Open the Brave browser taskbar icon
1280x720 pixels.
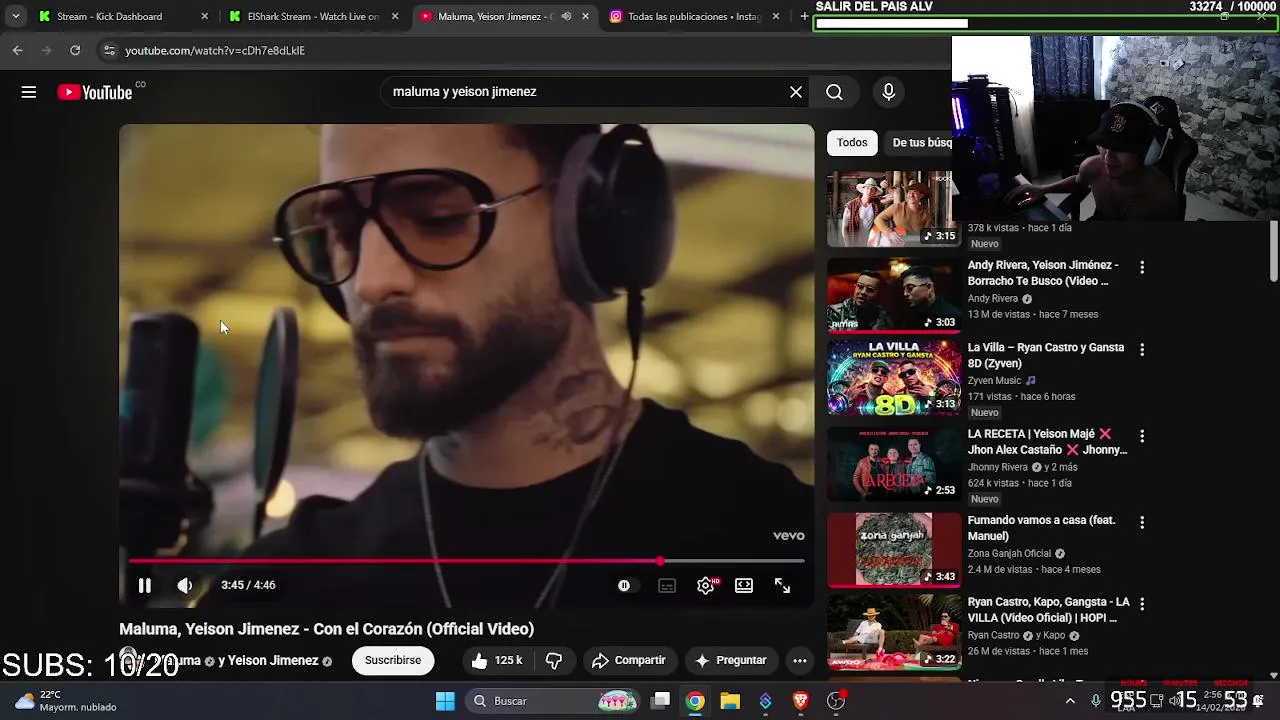tap(800, 701)
